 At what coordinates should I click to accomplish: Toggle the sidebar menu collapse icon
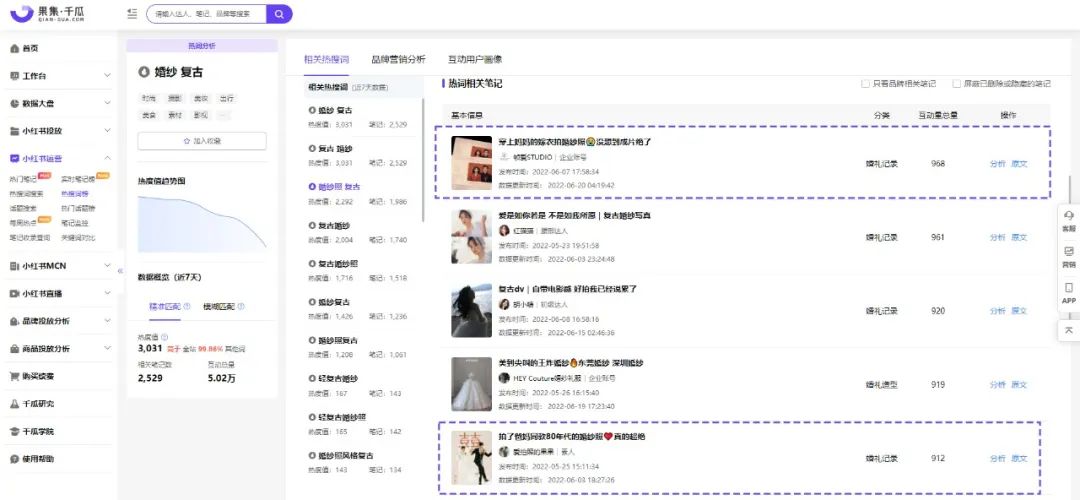point(132,13)
